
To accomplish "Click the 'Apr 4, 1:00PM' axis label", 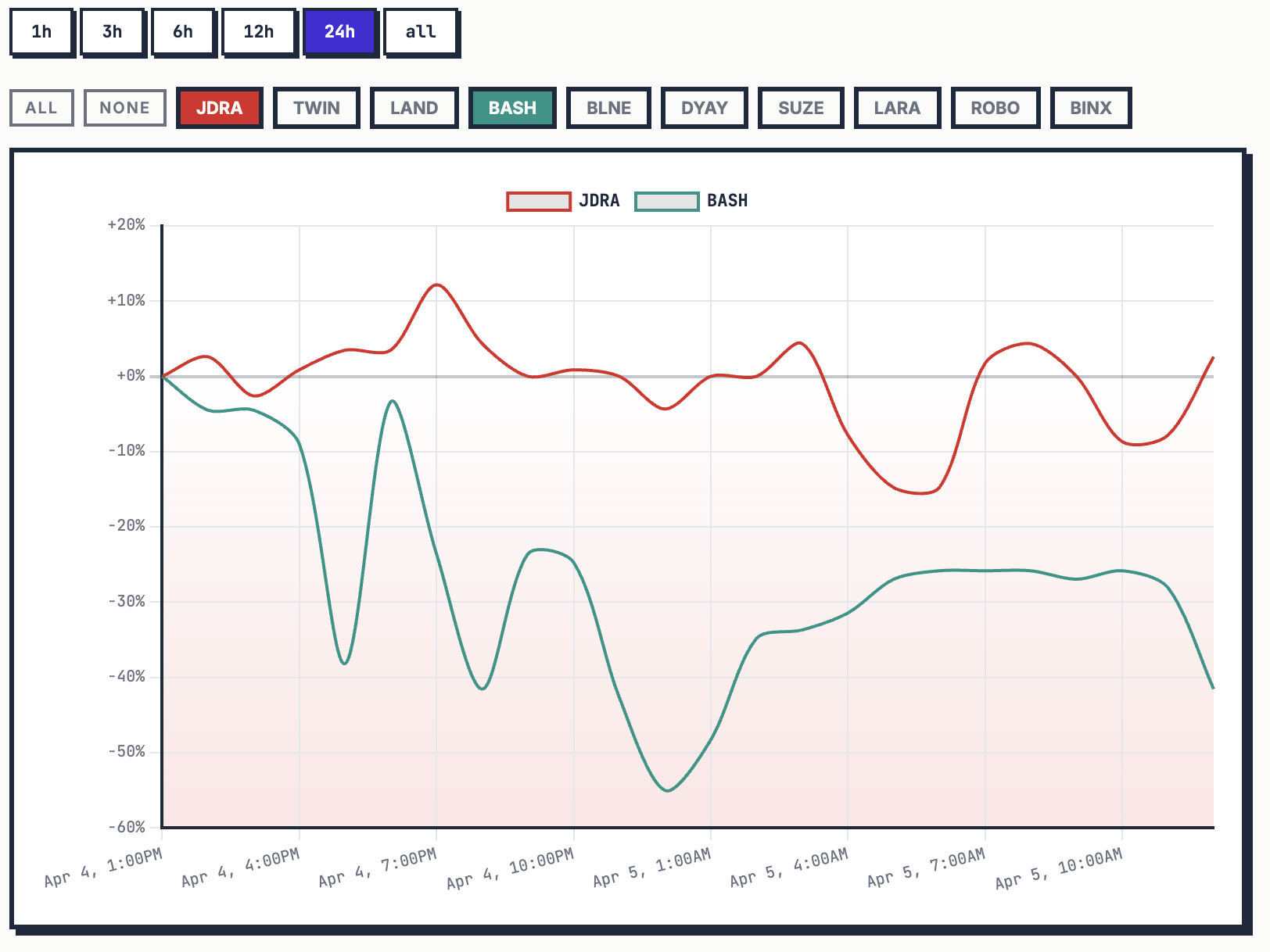I will click(103, 868).
